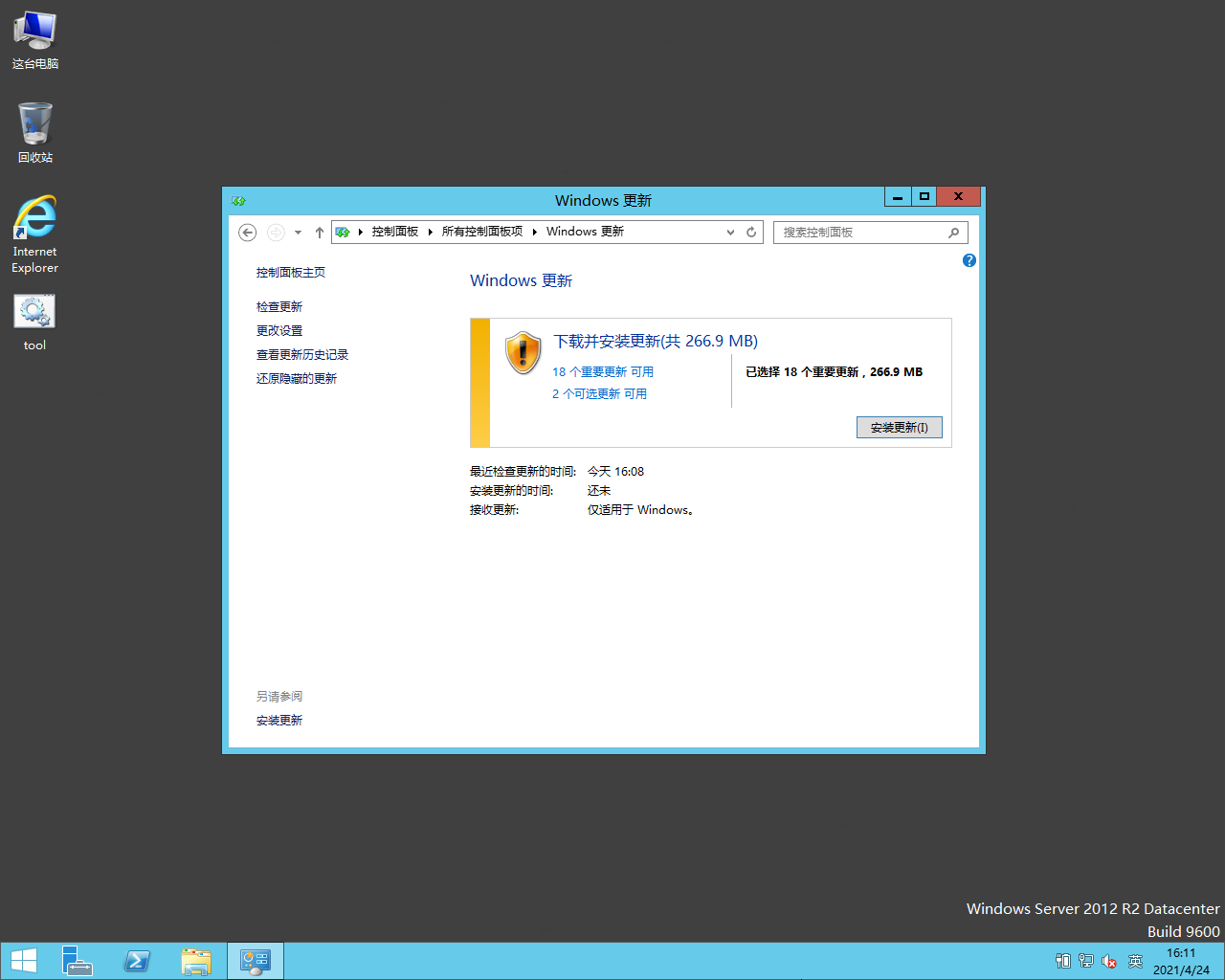Click the Up one level arrow
This screenshot has height=980, width=1225.
[x=320, y=233]
